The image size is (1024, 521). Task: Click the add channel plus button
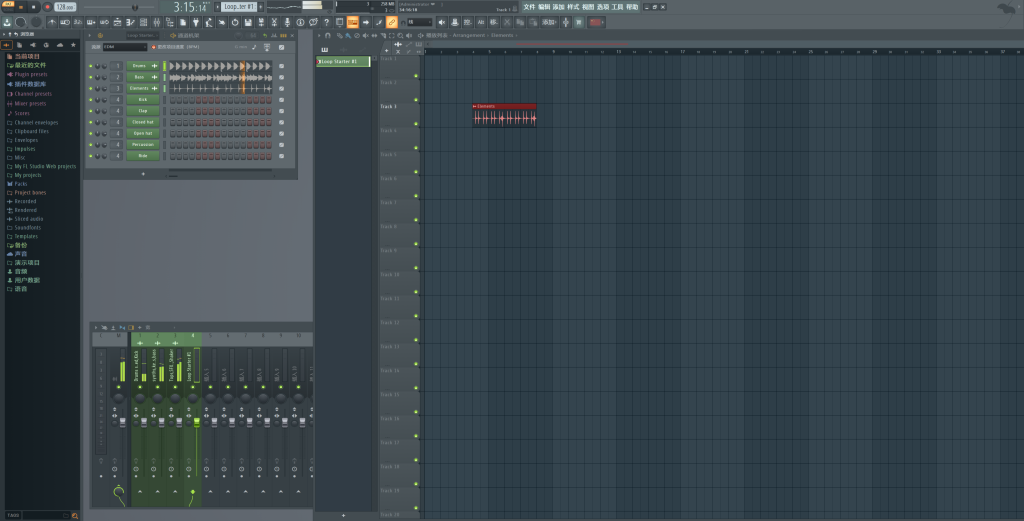coord(143,174)
